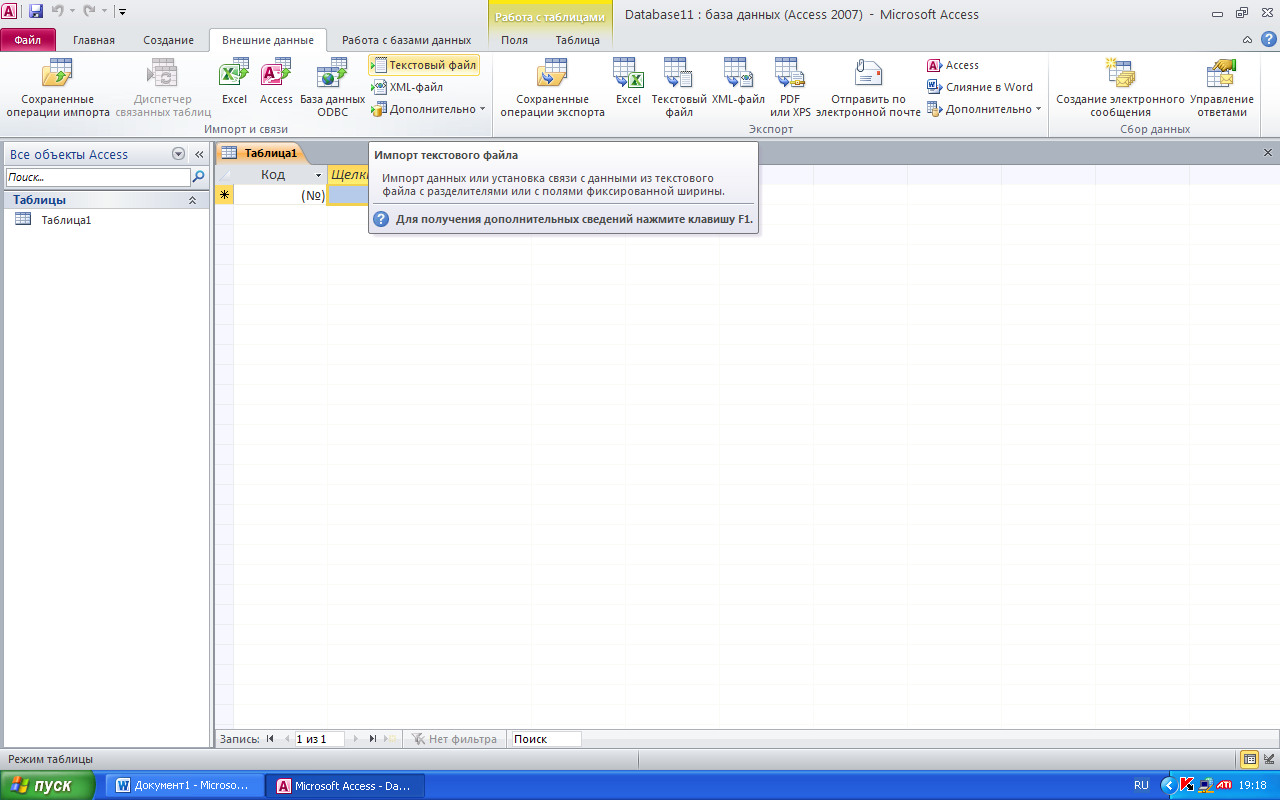Switch to Design view in status bar

pyautogui.click(x=1269, y=759)
